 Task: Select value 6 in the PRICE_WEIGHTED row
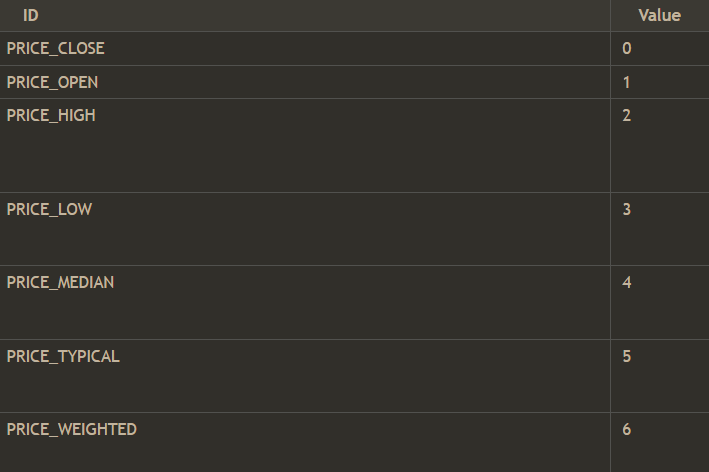627,429
